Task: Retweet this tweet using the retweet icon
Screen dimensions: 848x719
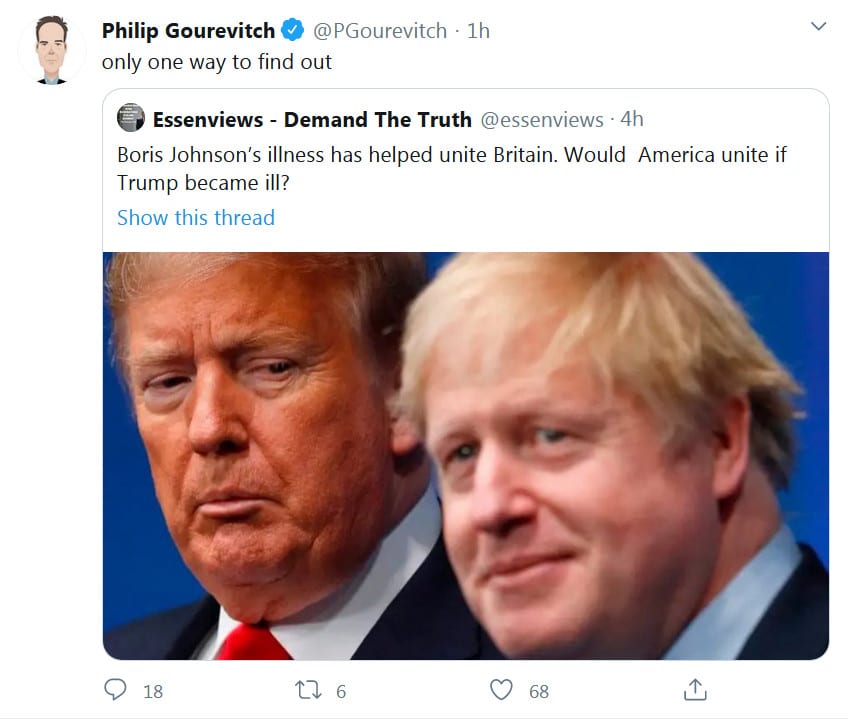Action: (x=308, y=690)
